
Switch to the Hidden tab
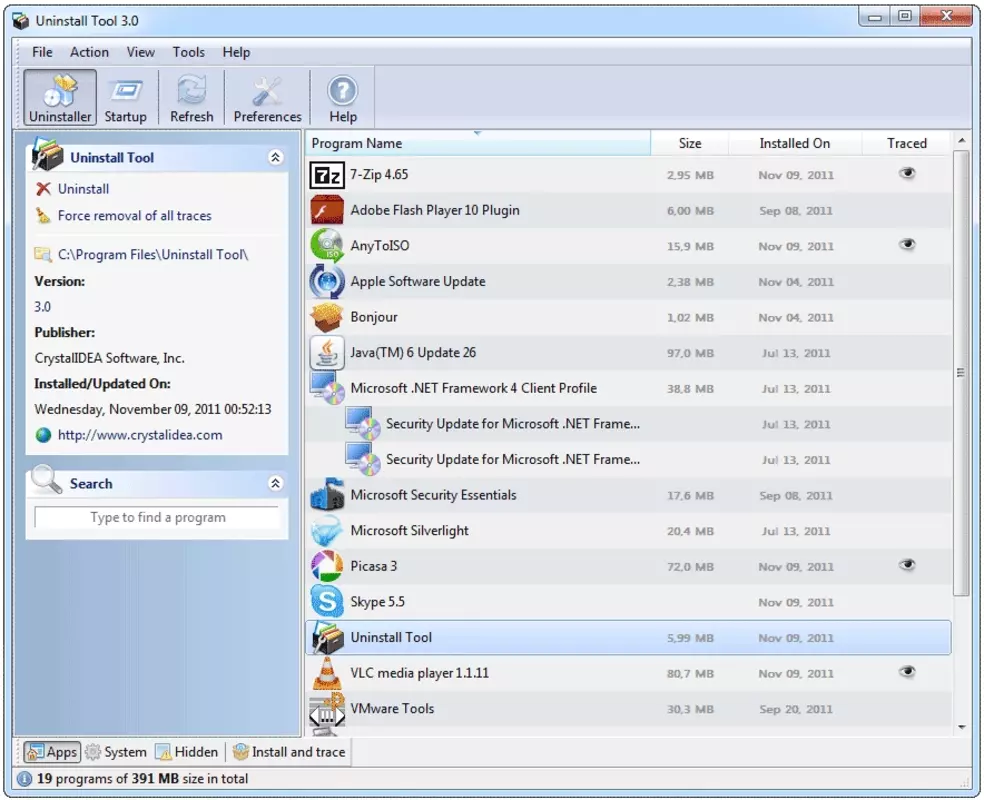[187, 752]
